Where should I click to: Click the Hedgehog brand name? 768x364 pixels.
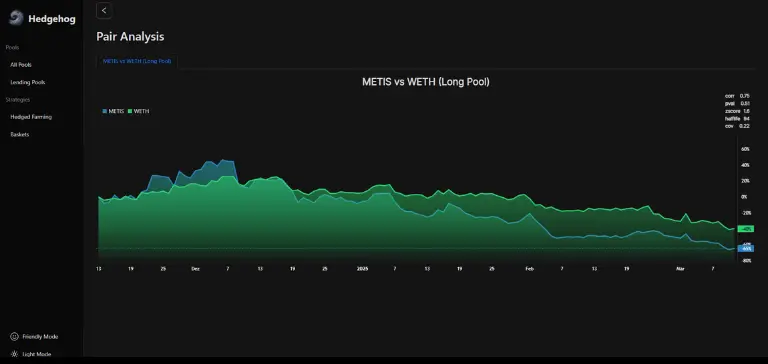[52, 19]
